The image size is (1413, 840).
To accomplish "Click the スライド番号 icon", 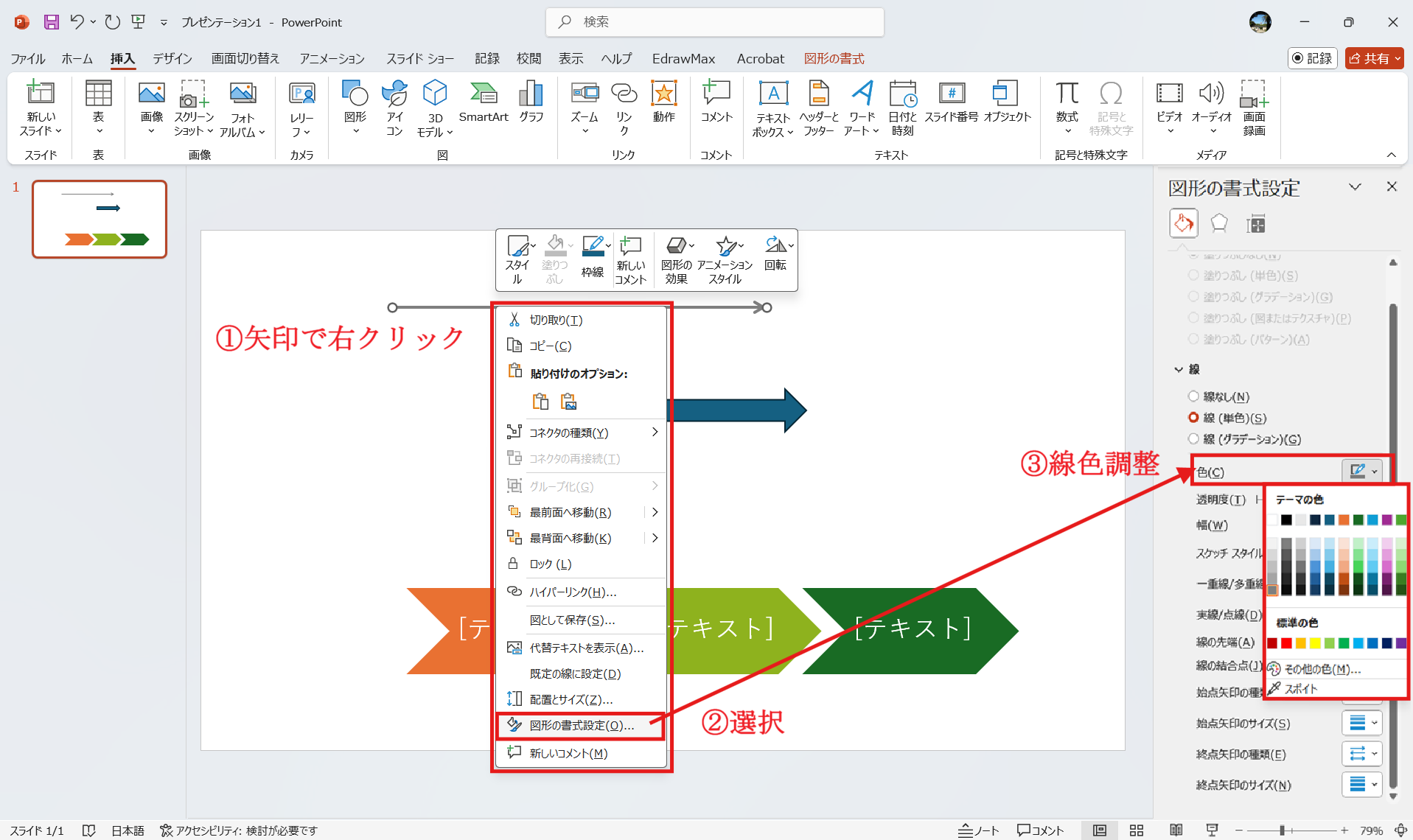I will 952,102.
